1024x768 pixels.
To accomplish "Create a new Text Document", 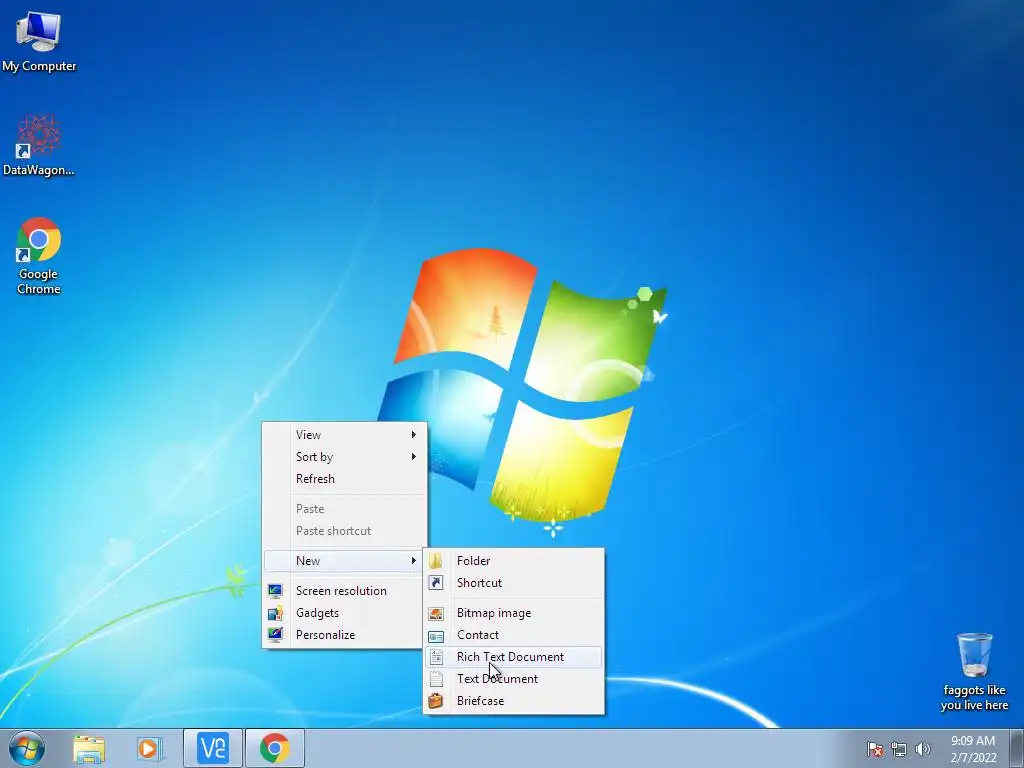I will (x=514, y=679).
